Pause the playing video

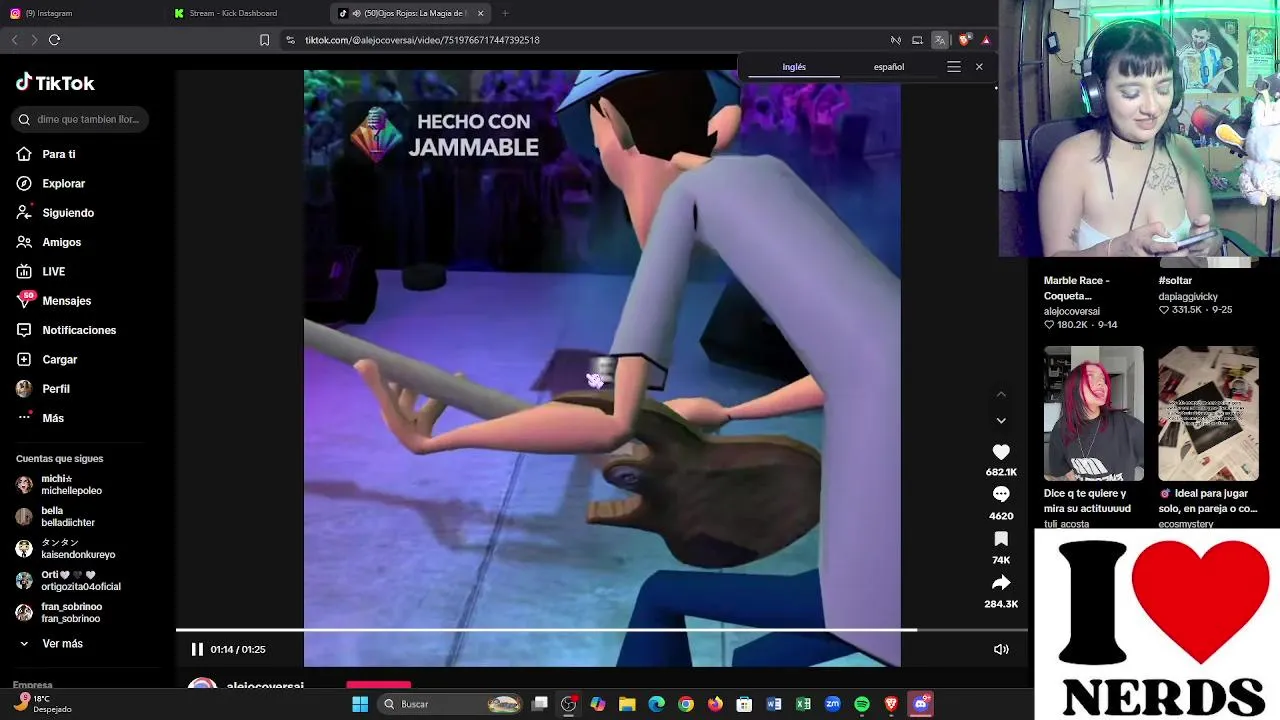(197, 649)
